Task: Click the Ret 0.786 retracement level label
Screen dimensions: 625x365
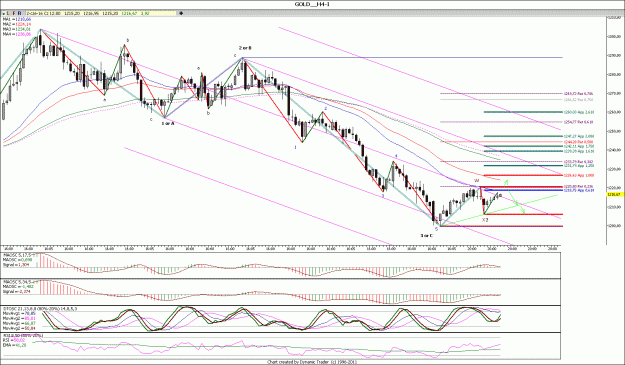Action: (x=579, y=94)
